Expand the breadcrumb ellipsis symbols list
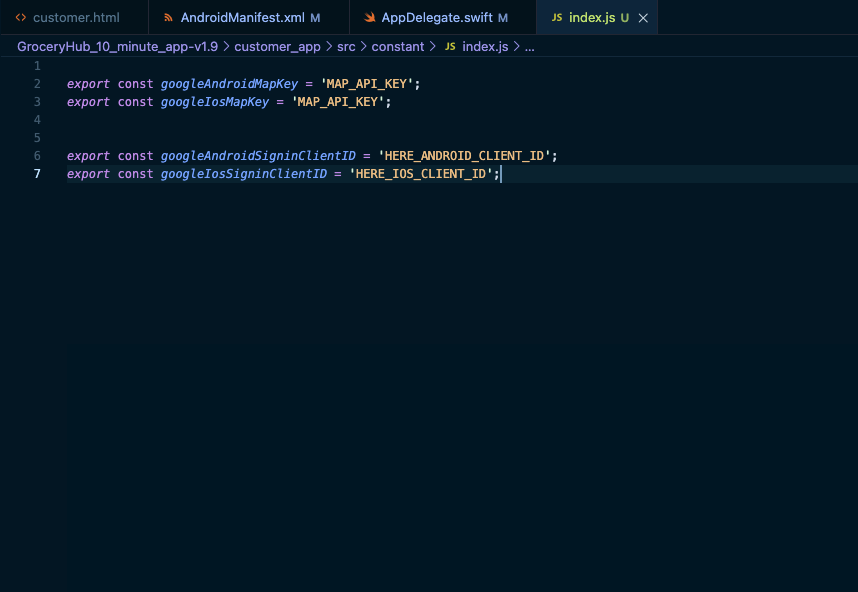Viewport: 858px width, 592px height. (530, 47)
